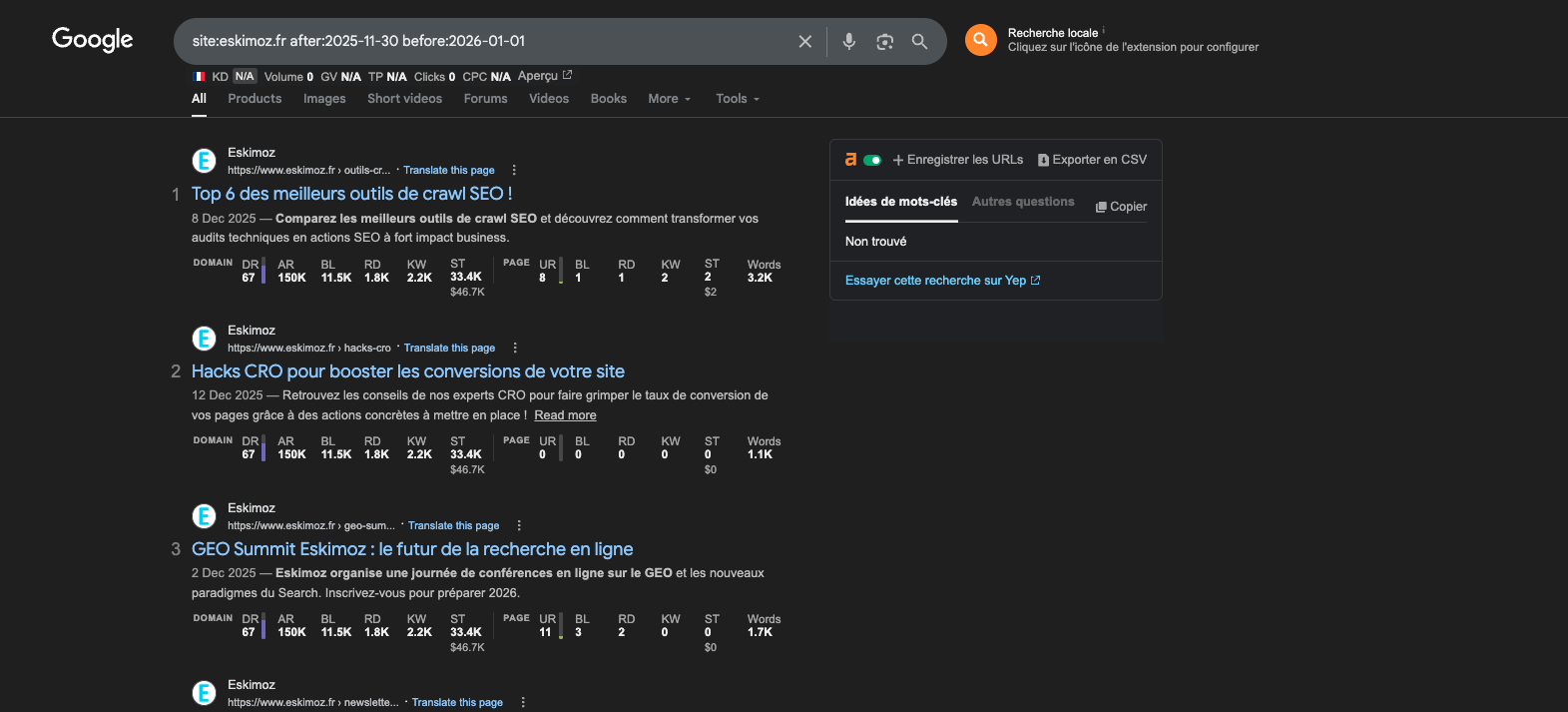
Task: Click the Recherche locale title text
Action: [1053, 33]
